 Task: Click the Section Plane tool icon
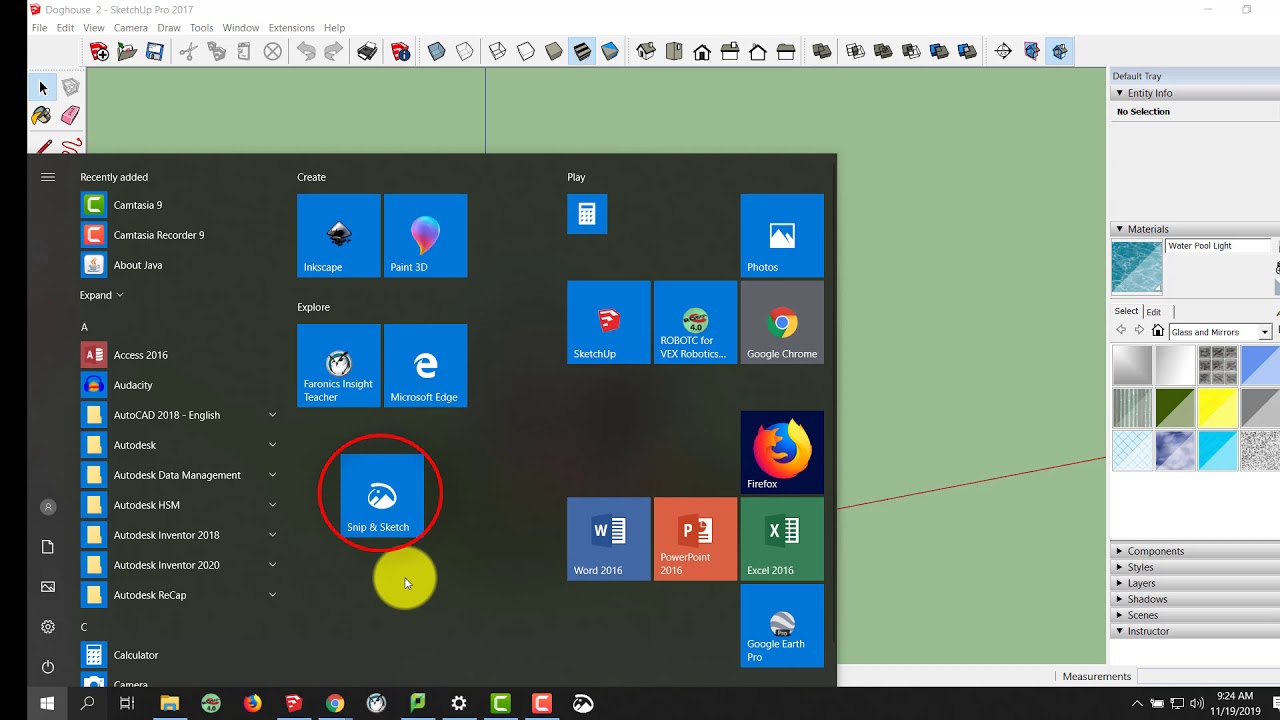(x=1003, y=52)
